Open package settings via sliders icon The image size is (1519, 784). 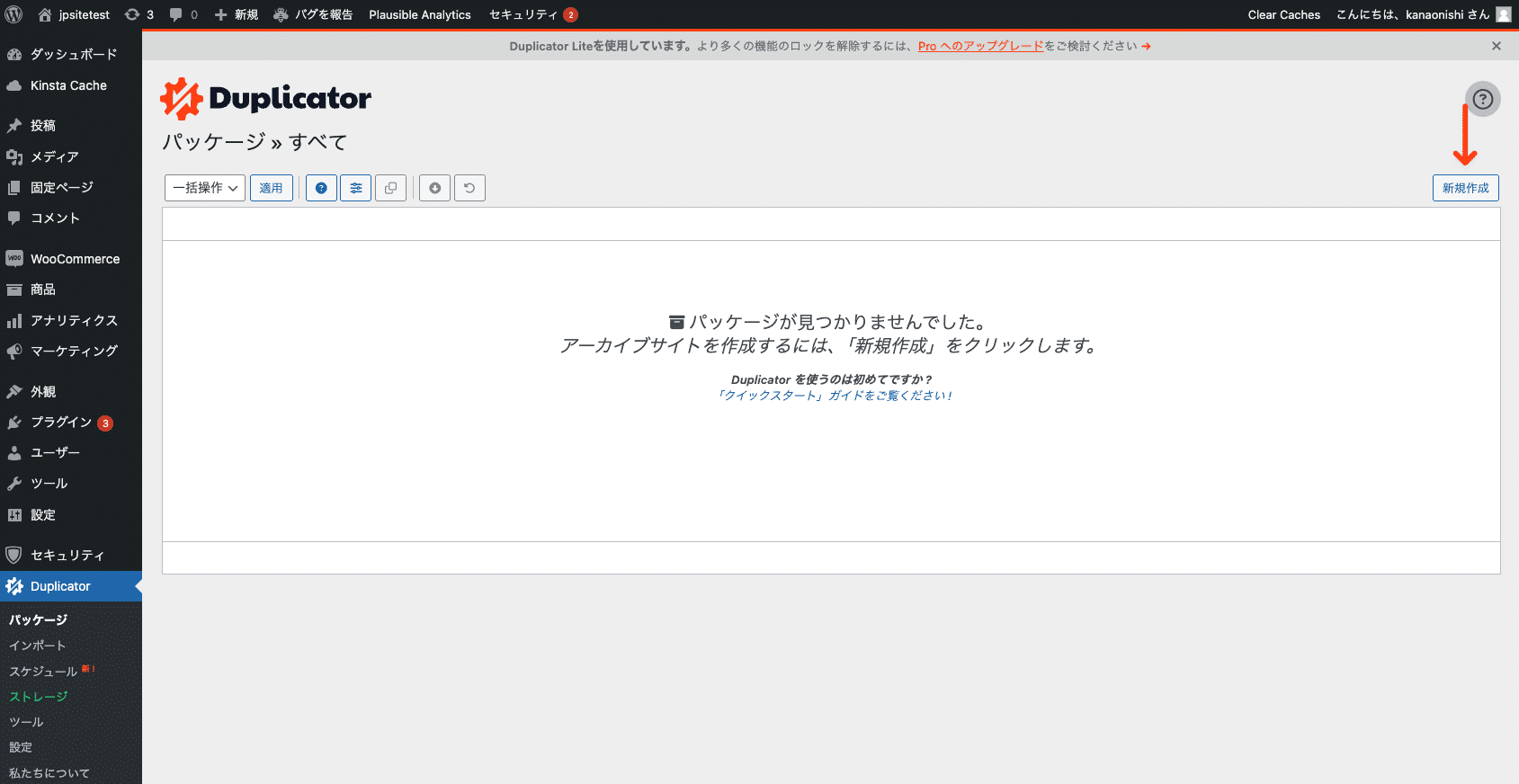click(x=356, y=188)
